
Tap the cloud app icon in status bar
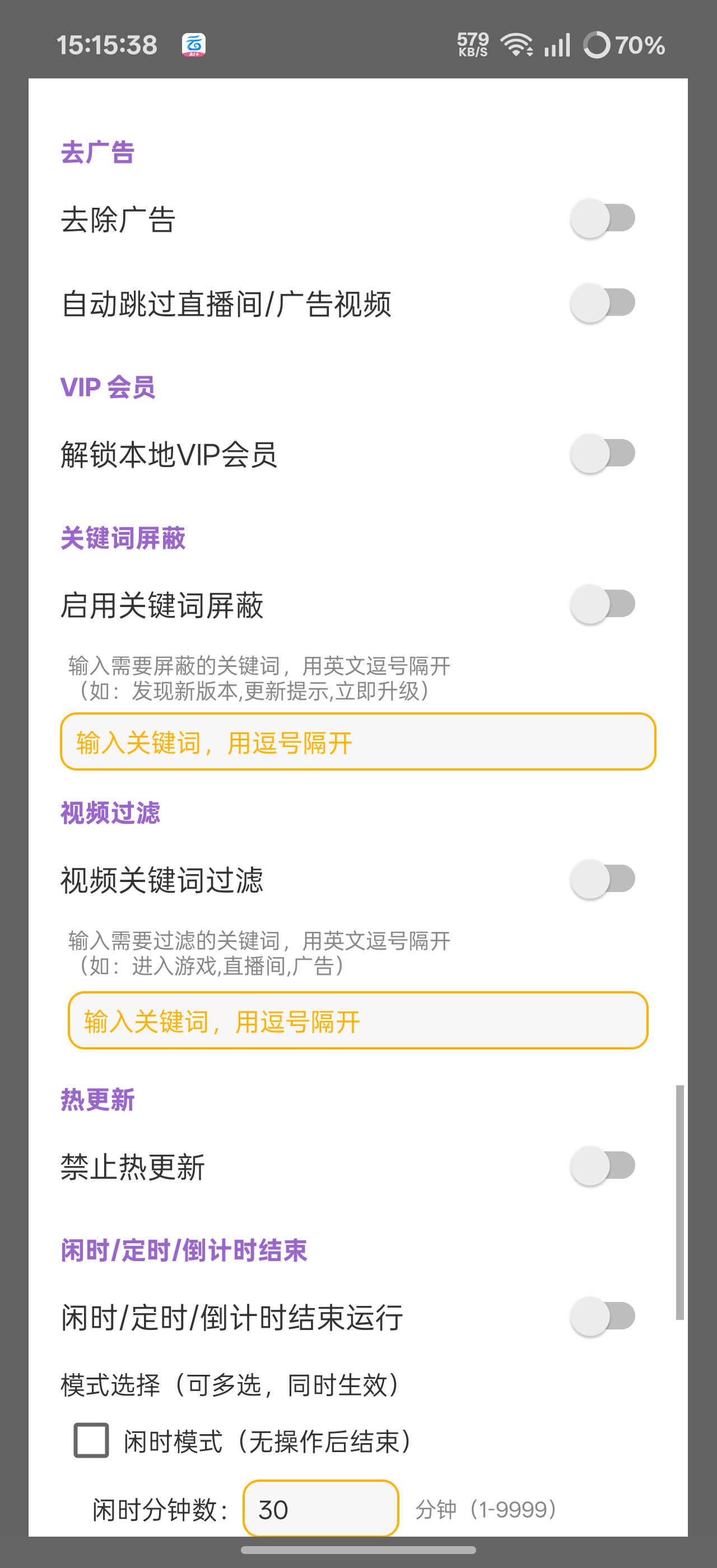[x=194, y=45]
